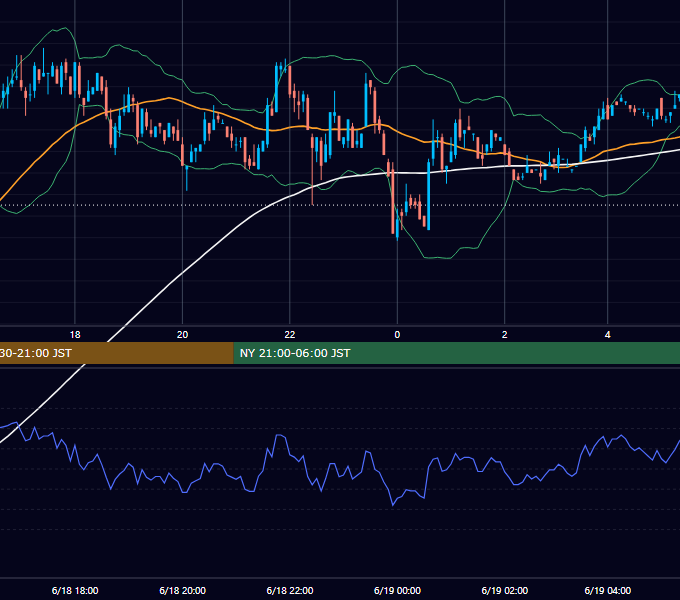The height and width of the screenshot is (600, 680).
Task: Click the 6/18 22:00 date label
Action: point(290,590)
